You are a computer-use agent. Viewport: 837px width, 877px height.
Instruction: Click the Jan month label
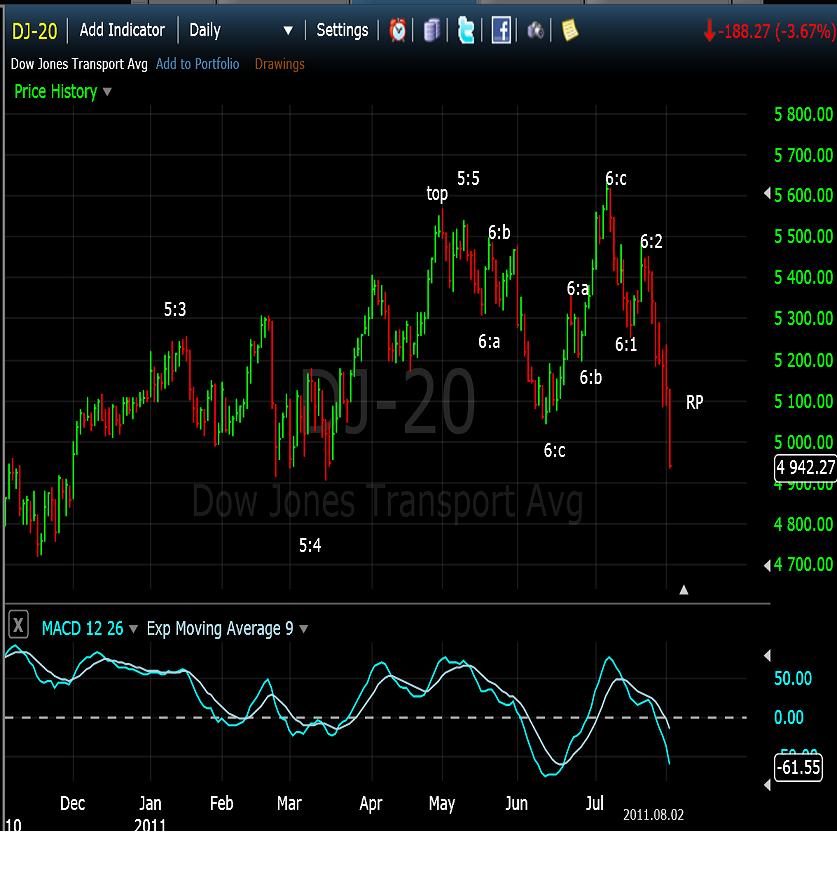[150, 804]
